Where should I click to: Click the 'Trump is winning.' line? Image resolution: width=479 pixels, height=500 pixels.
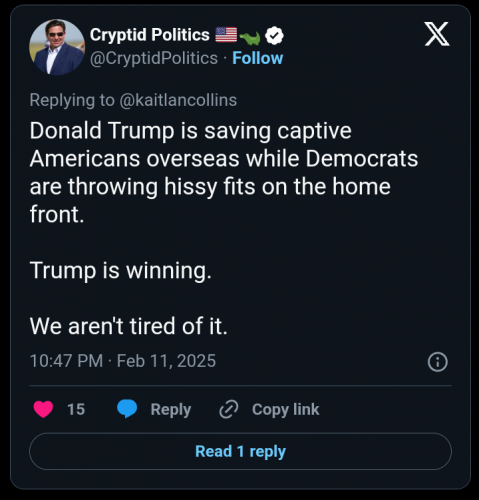tap(121, 271)
